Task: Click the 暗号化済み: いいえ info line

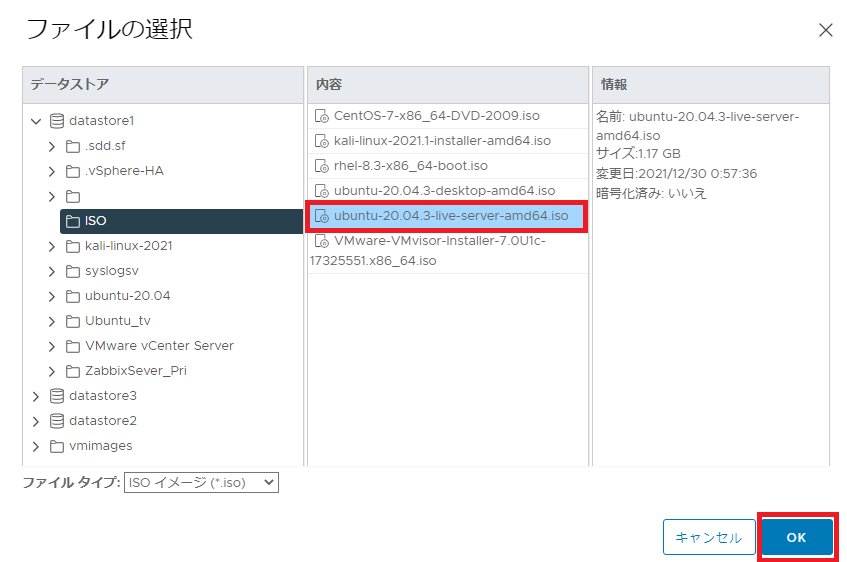Action: coord(651,193)
